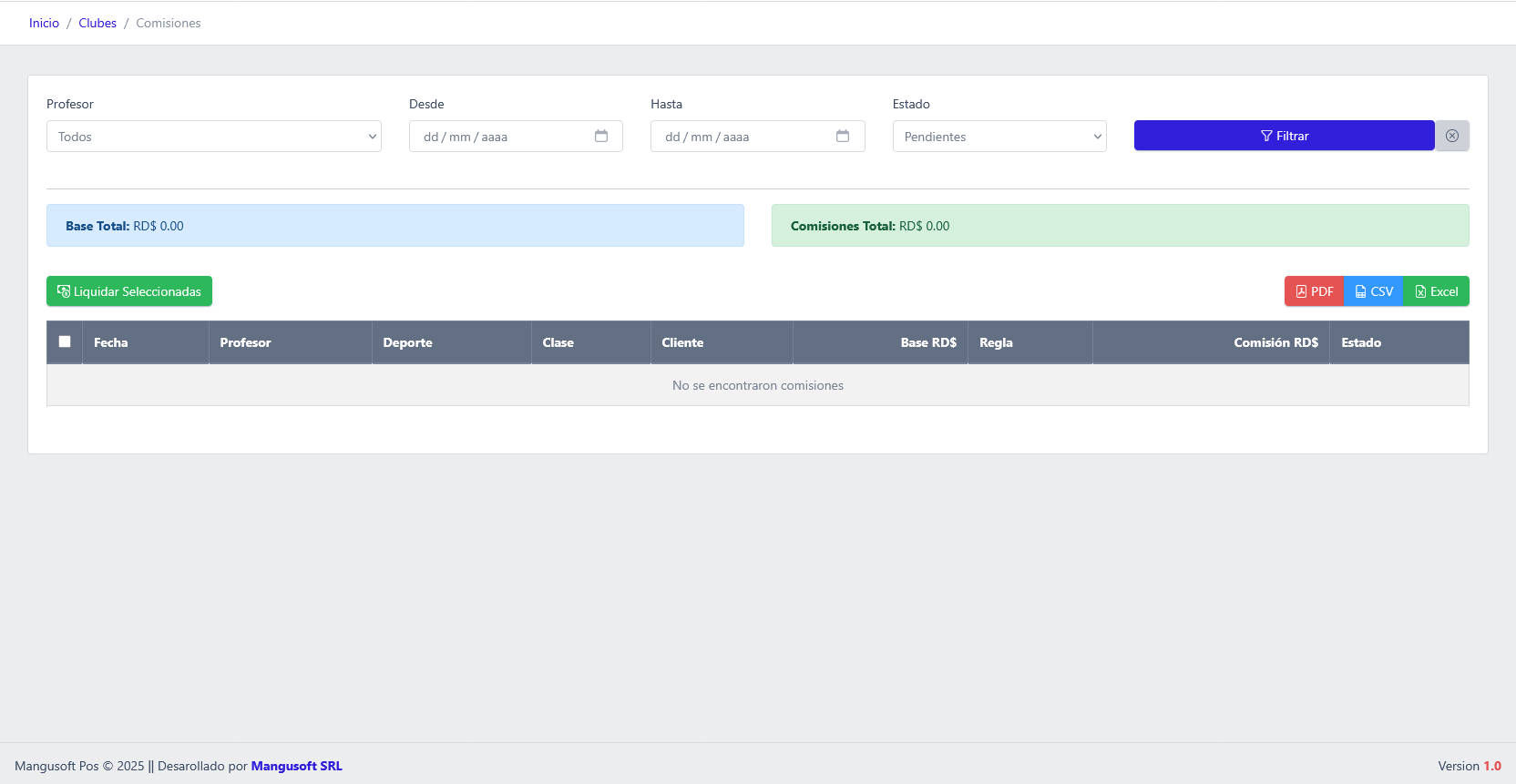The width and height of the screenshot is (1516, 784).
Task: Click the Estado column header in table
Action: tap(1361, 342)
